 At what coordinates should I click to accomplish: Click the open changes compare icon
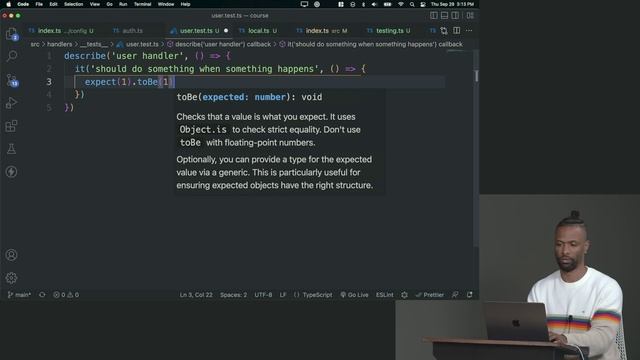tap(444, 31)
